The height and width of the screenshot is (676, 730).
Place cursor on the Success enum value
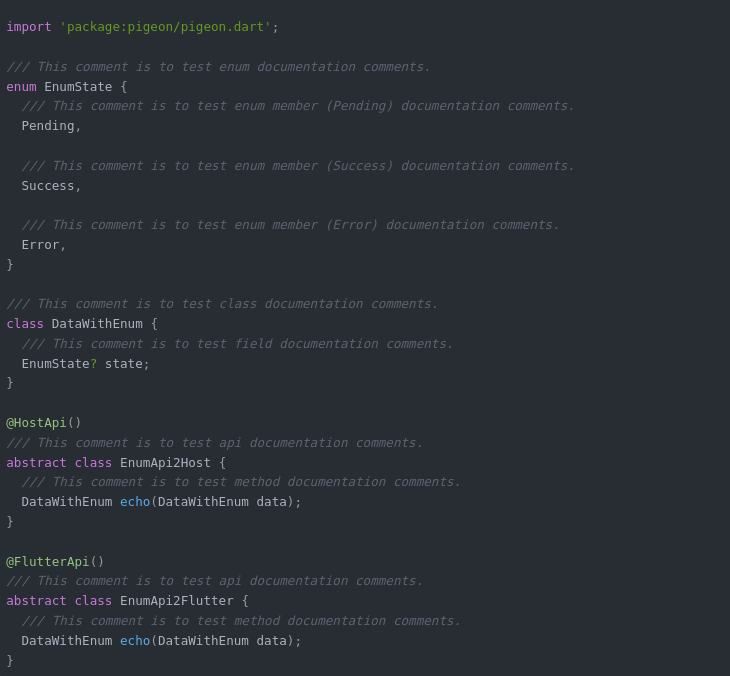pyautogui.click(x=48, y=186)
